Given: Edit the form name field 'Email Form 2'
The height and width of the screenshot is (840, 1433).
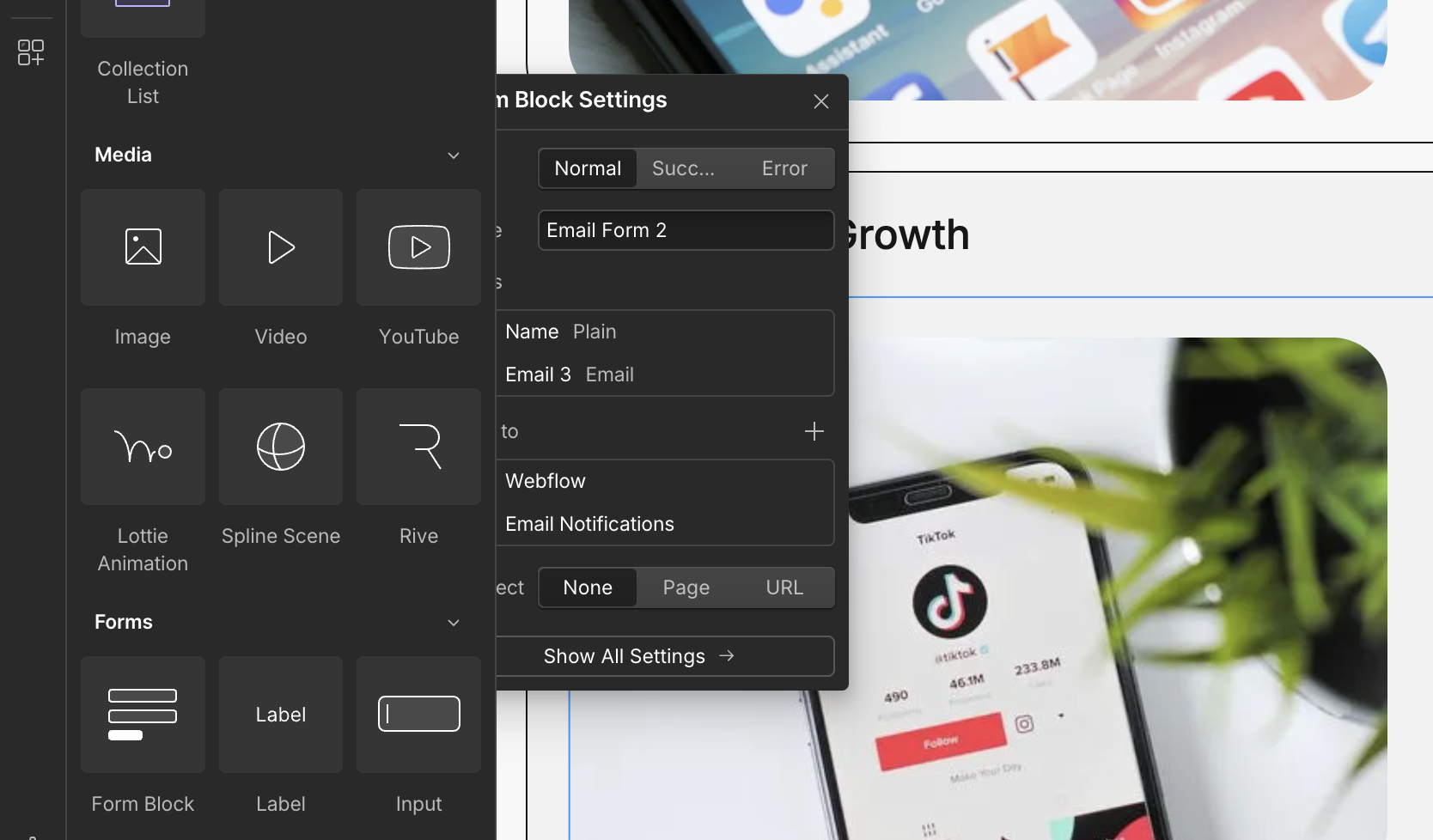Looking at the screenshot, I should point(686,230).
